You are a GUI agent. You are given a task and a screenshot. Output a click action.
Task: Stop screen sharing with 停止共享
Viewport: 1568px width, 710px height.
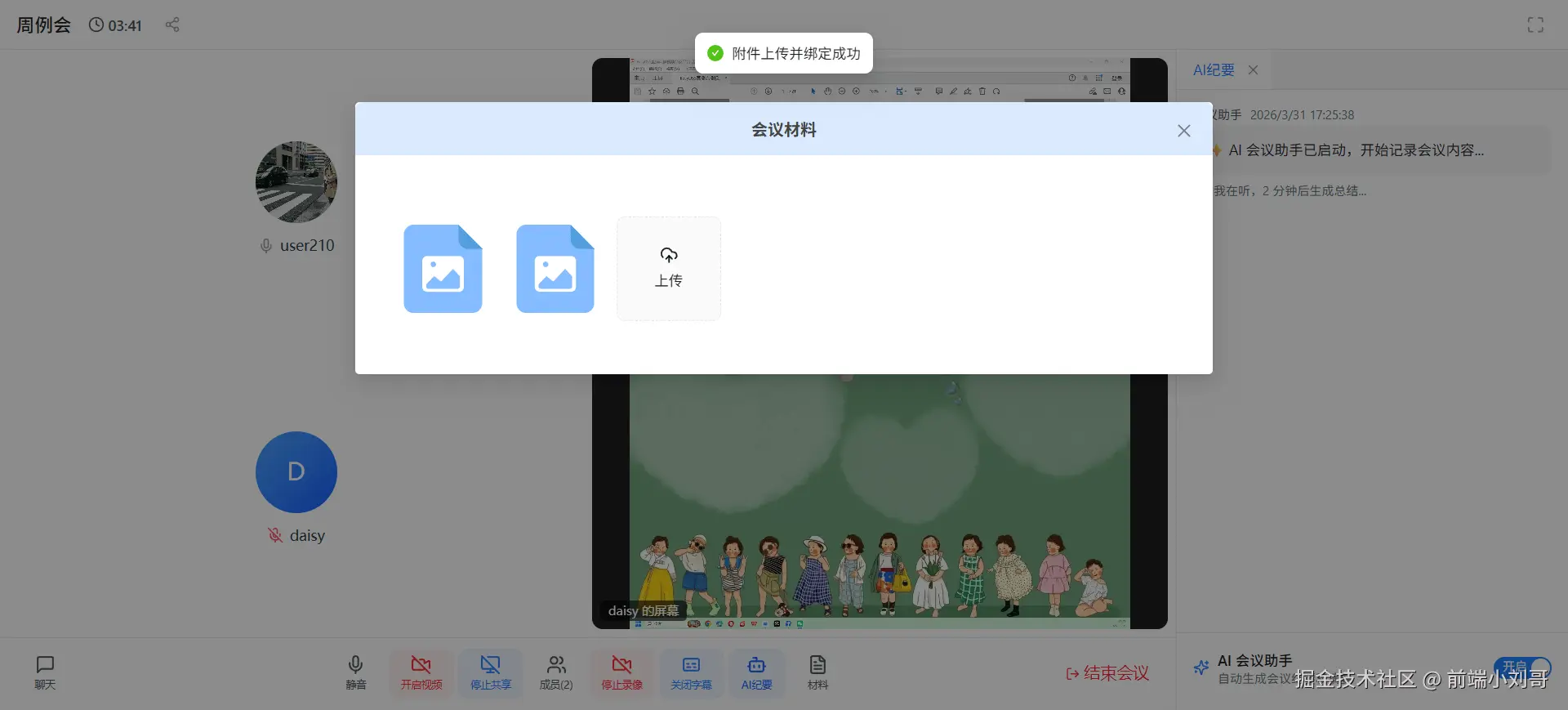pyautogui.click(x=491, y=672)
